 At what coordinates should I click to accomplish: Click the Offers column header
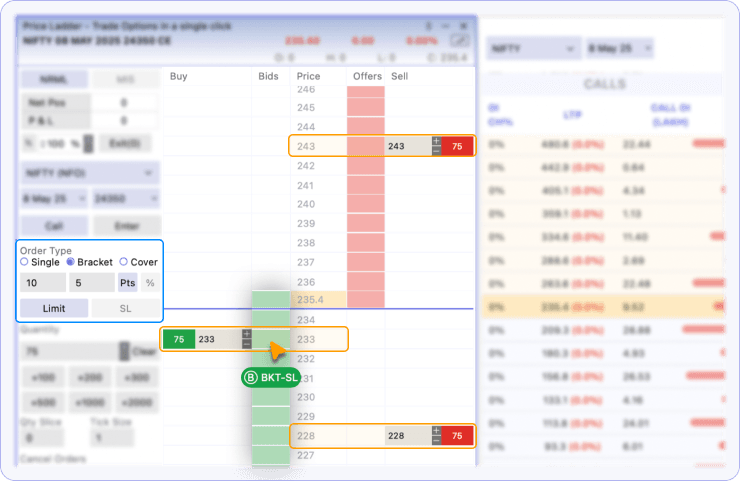point(367,76)
